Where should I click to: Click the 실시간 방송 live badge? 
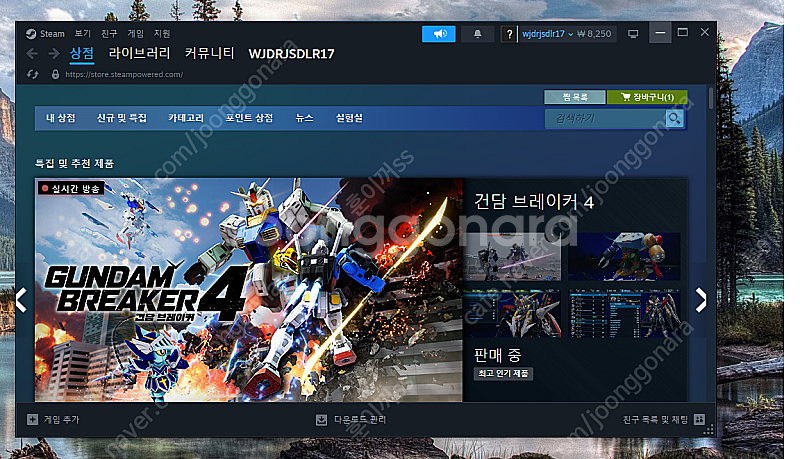tap(71, 189)
